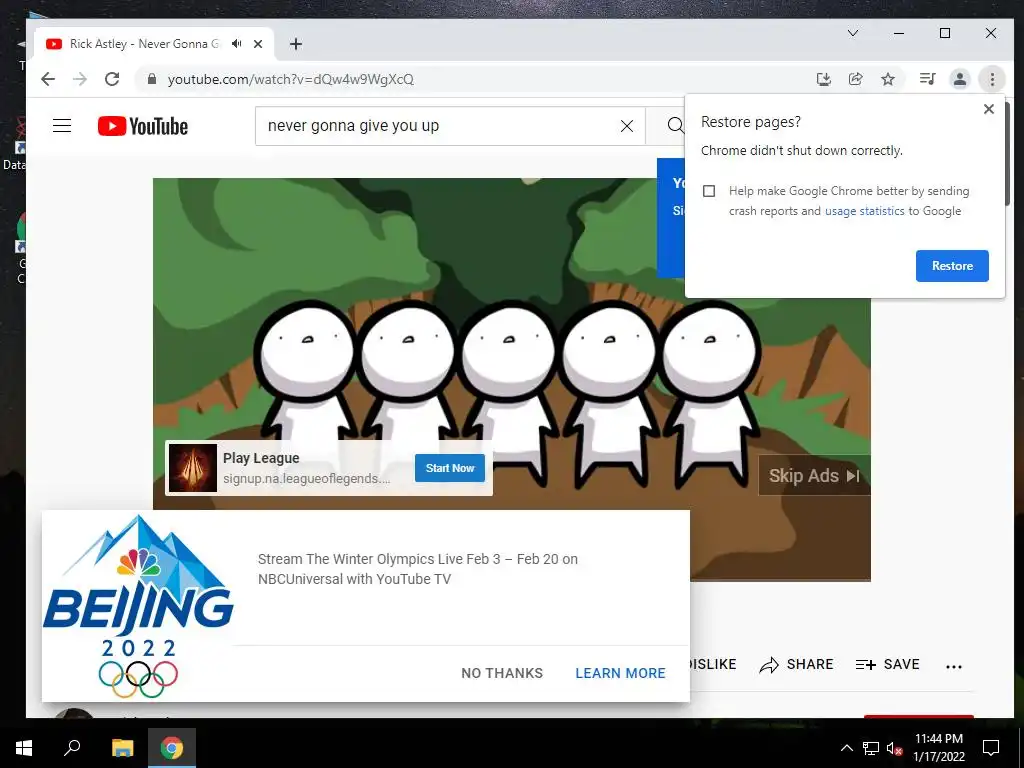The height and width of the screenshot is (768, 1024).
Task: Open the usage statistics link
Action: pos(864,211)
